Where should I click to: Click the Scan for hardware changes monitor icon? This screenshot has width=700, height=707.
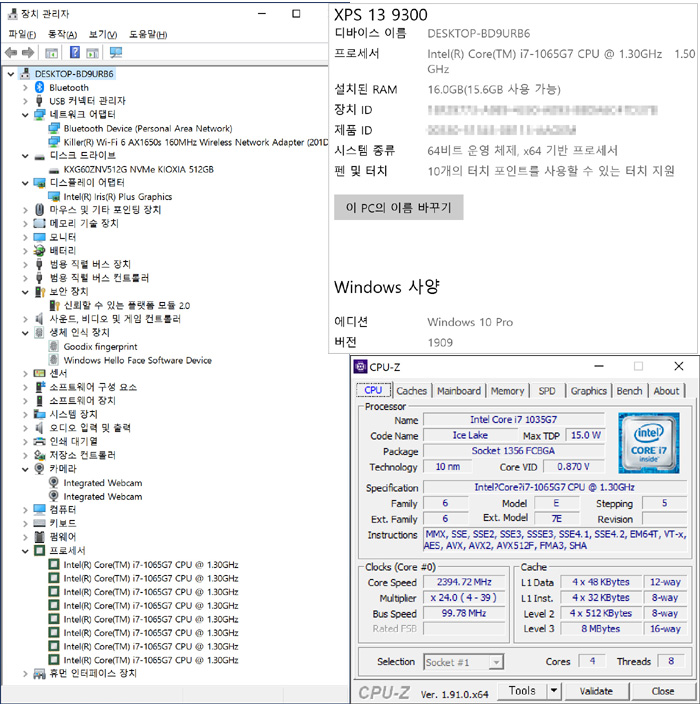pos(116,52)
